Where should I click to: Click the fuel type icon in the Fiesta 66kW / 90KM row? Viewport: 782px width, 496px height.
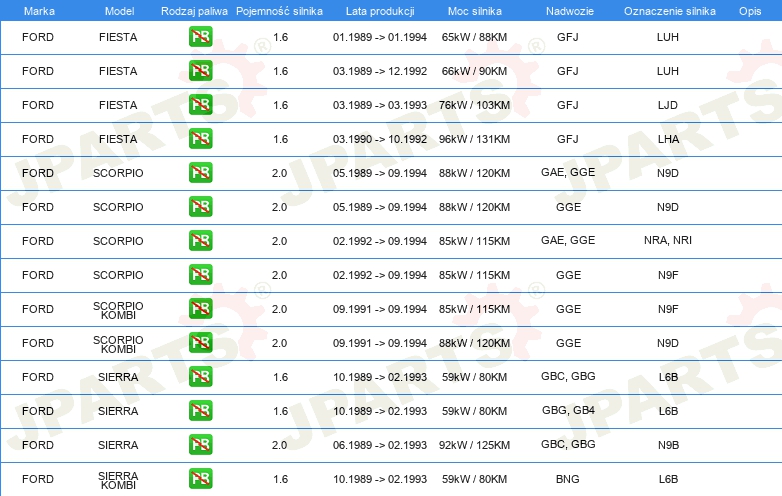click(x=200, y=71)
